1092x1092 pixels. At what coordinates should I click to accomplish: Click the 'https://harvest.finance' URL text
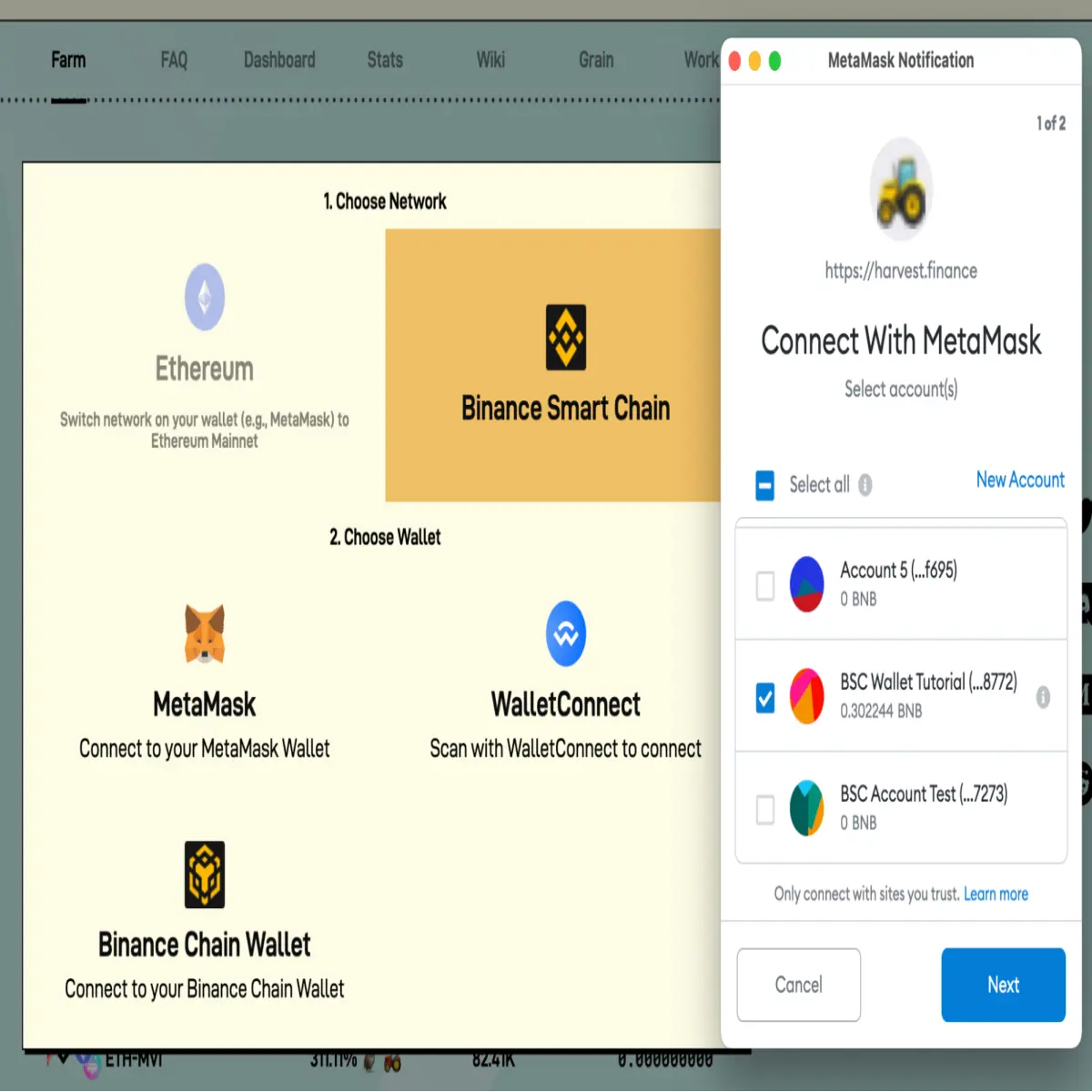pyautogui.click(x=901, y=270)
